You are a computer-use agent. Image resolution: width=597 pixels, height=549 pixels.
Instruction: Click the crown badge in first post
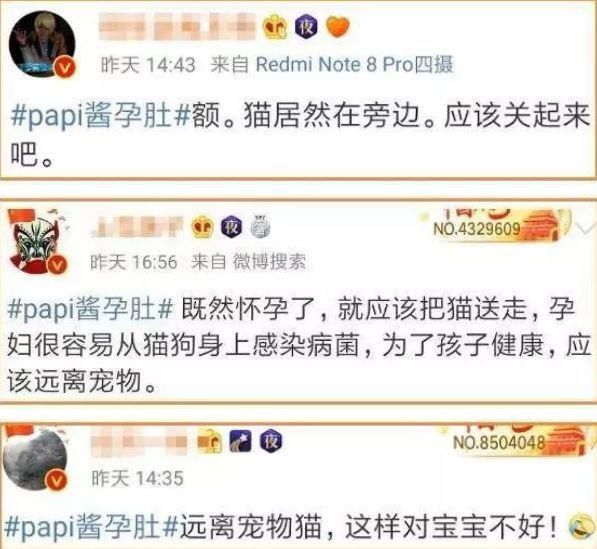coord(275,28)
